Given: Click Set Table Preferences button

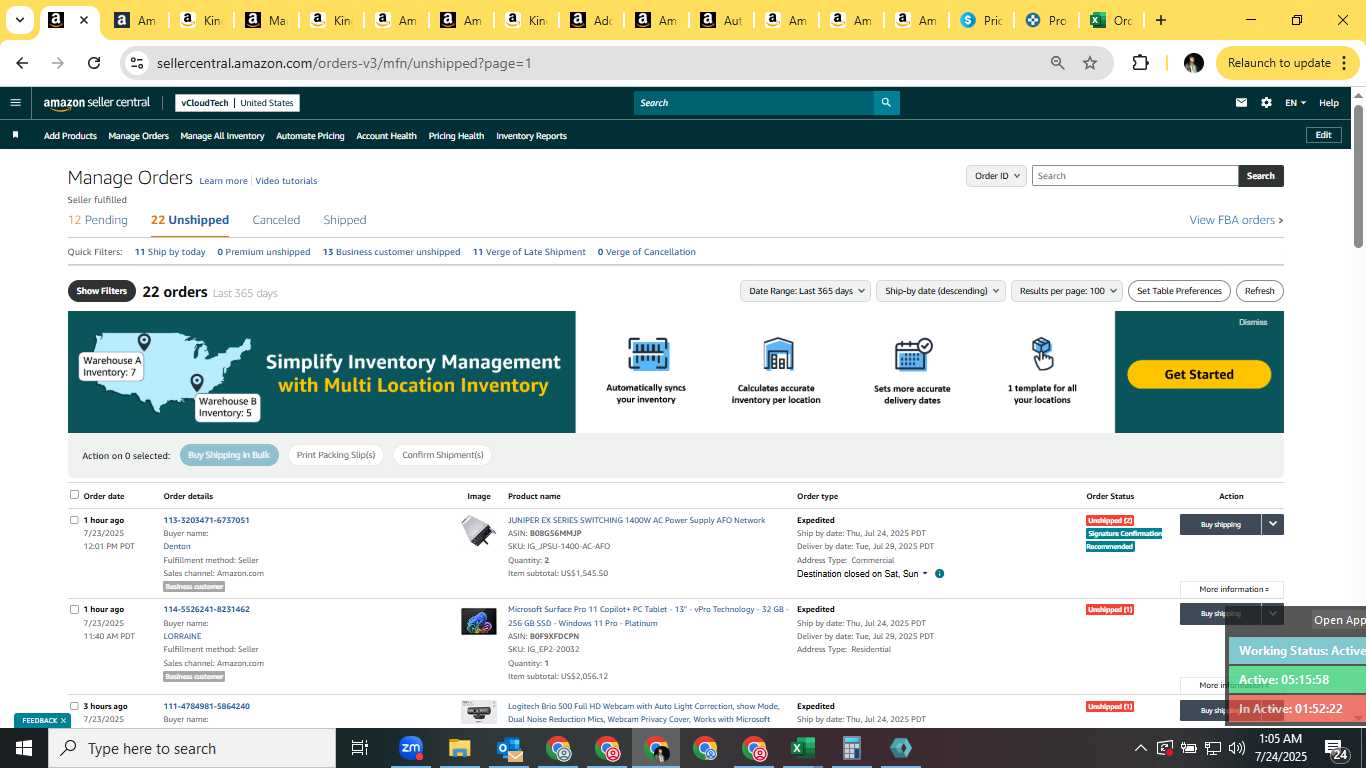Looking at the screenshot, I should point(1179,291).
